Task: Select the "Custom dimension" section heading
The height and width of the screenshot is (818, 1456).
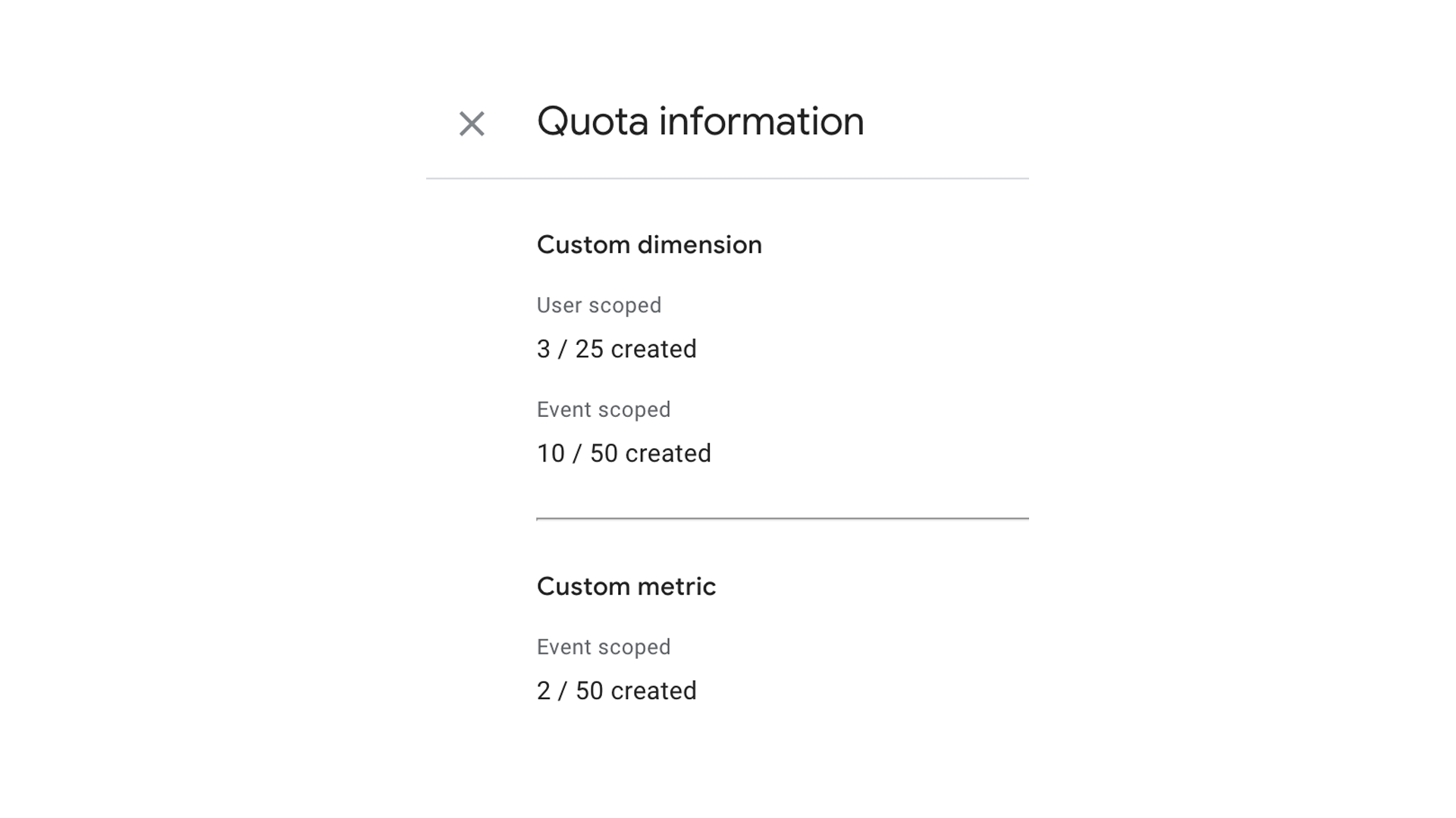Action: (649, 245)
